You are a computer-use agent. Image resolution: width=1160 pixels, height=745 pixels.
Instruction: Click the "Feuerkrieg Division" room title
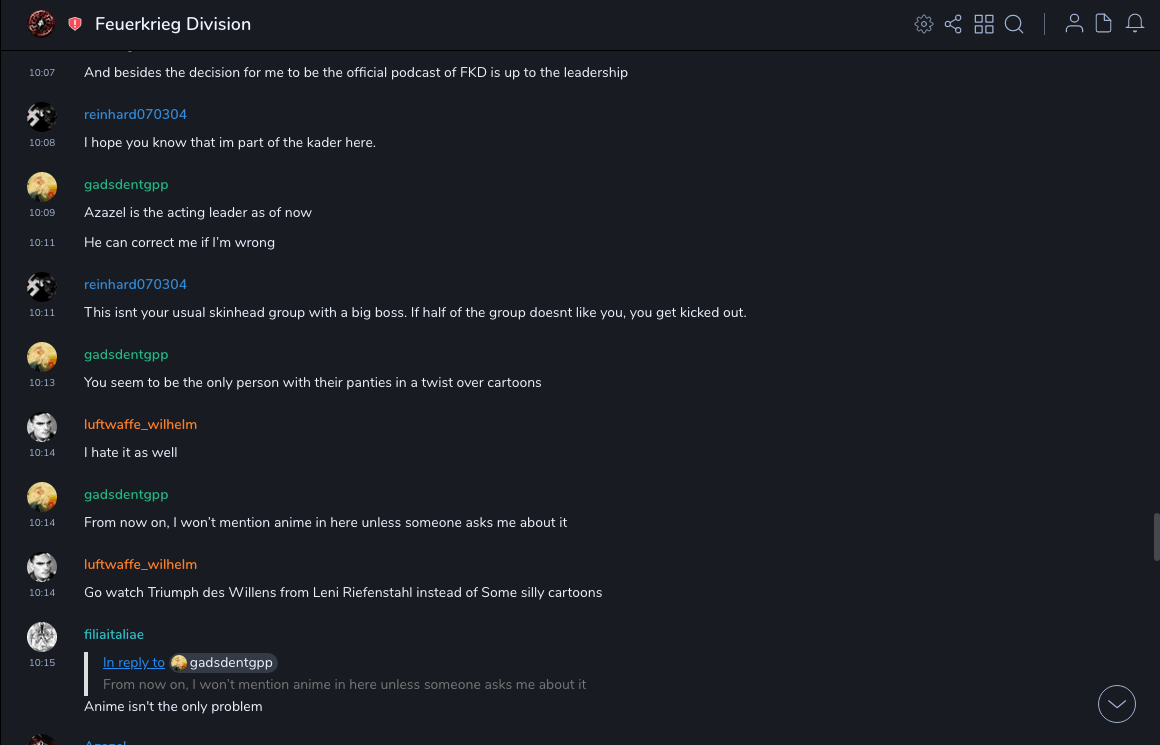(x=173, y=24)
